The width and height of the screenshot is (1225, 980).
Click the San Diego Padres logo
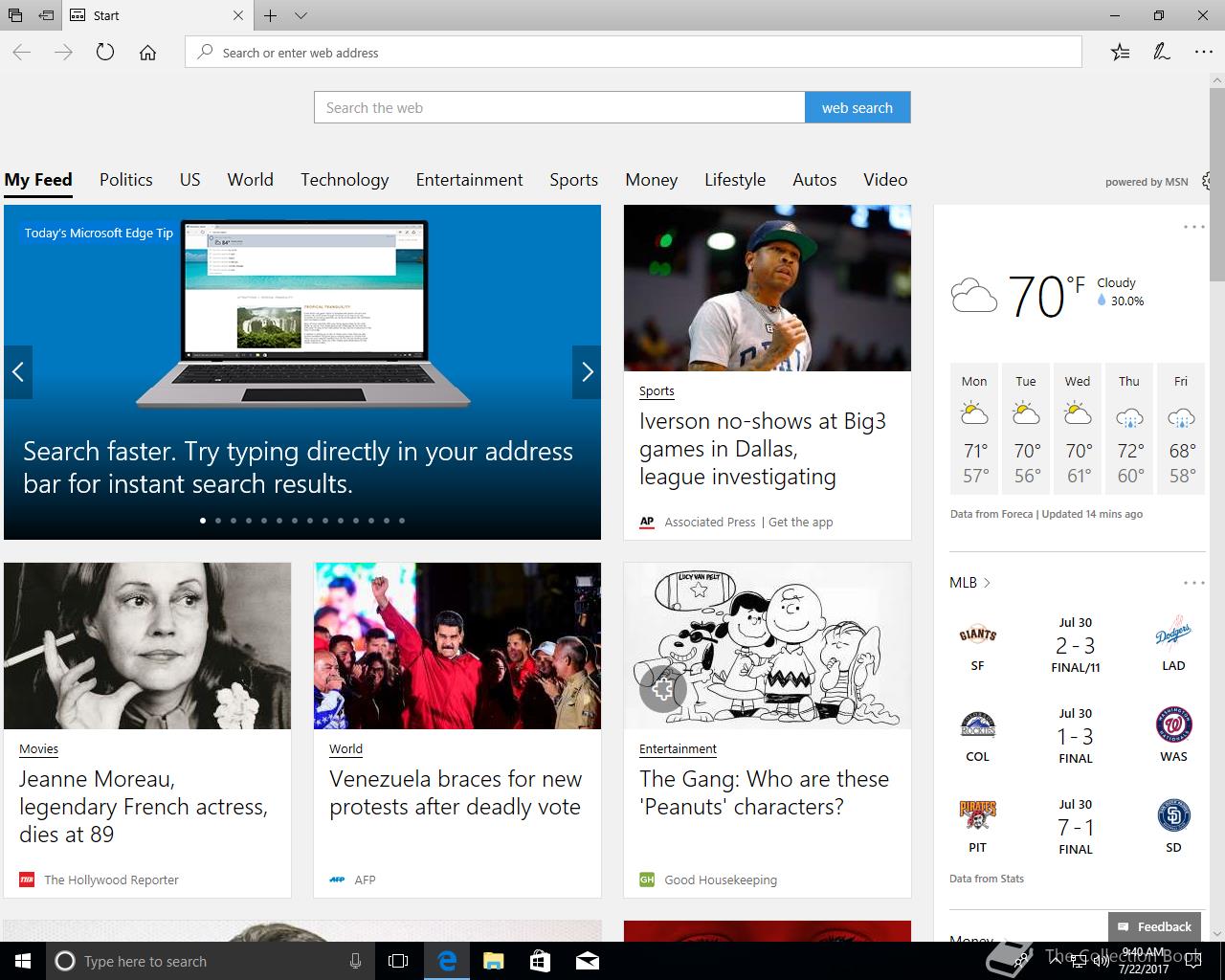point(1173,816)
